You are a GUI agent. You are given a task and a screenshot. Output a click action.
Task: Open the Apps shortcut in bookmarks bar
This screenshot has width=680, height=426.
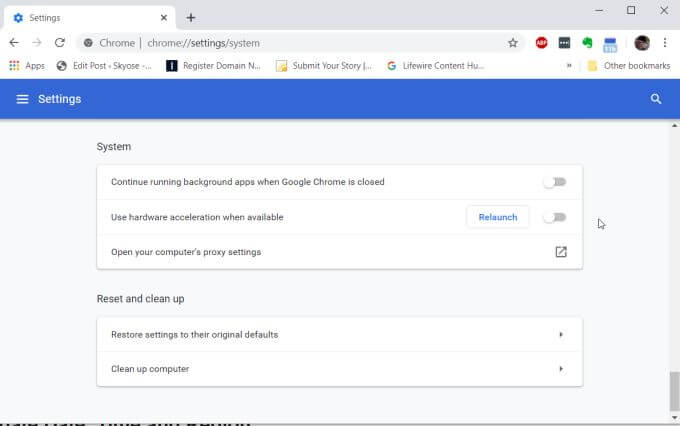27,66
